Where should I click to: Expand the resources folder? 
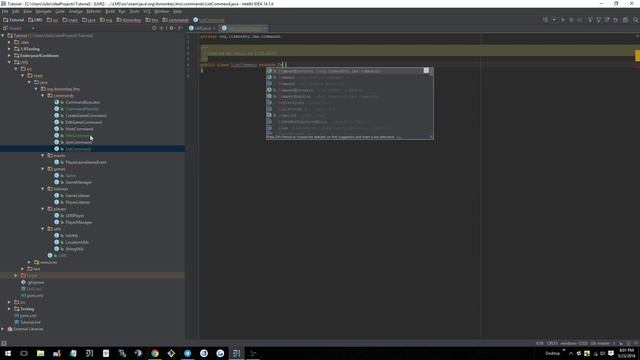point(29,262)
